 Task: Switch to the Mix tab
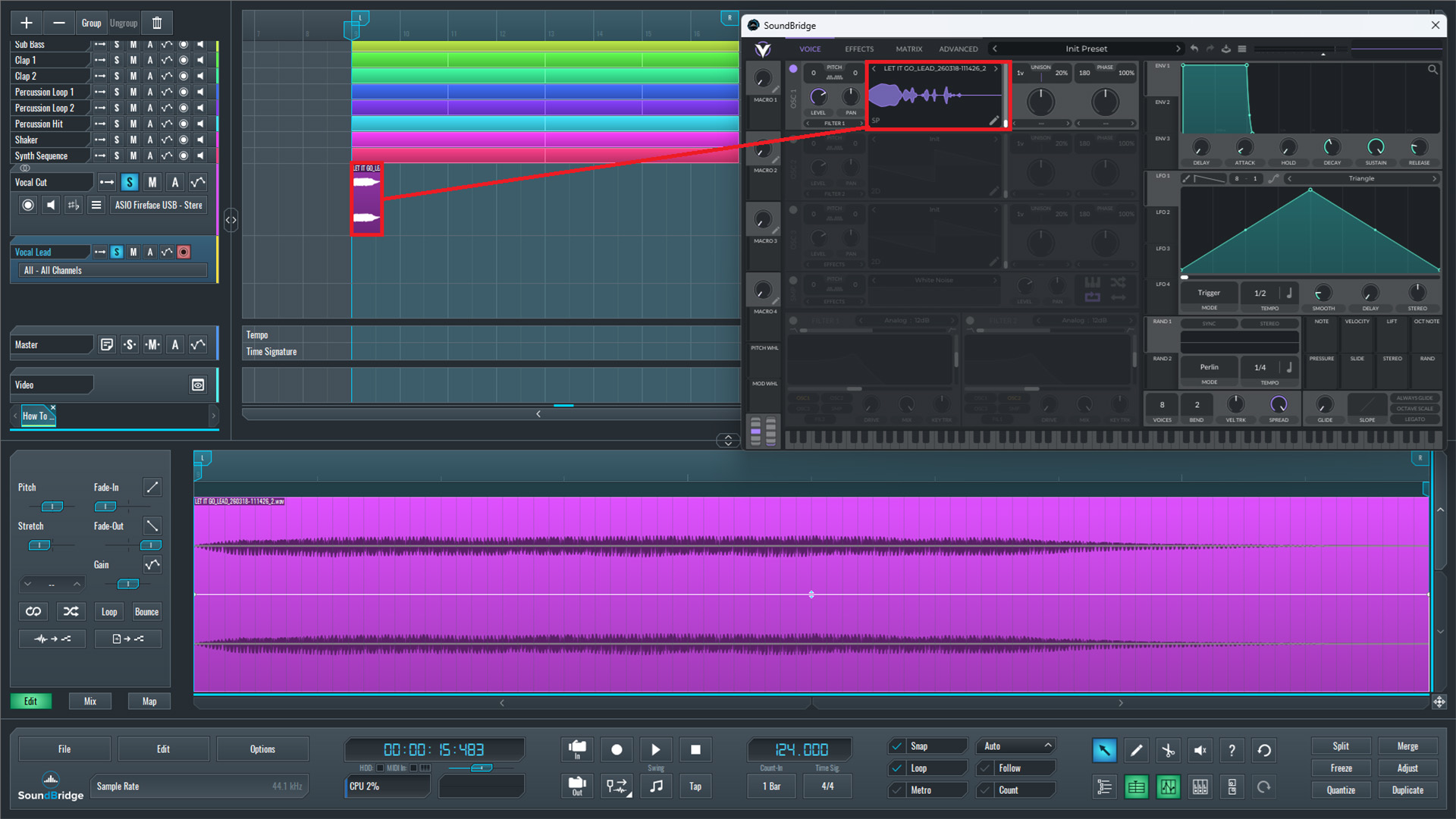click(x=90, y=701)
